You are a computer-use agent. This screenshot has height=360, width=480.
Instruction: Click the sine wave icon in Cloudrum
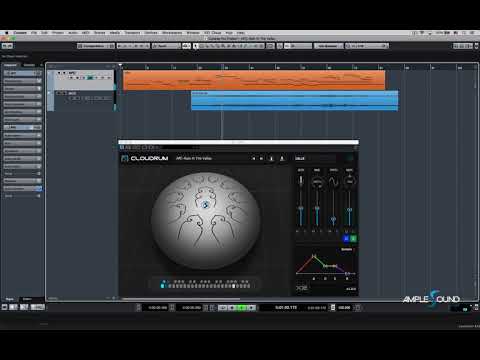[x=333, y=182]
